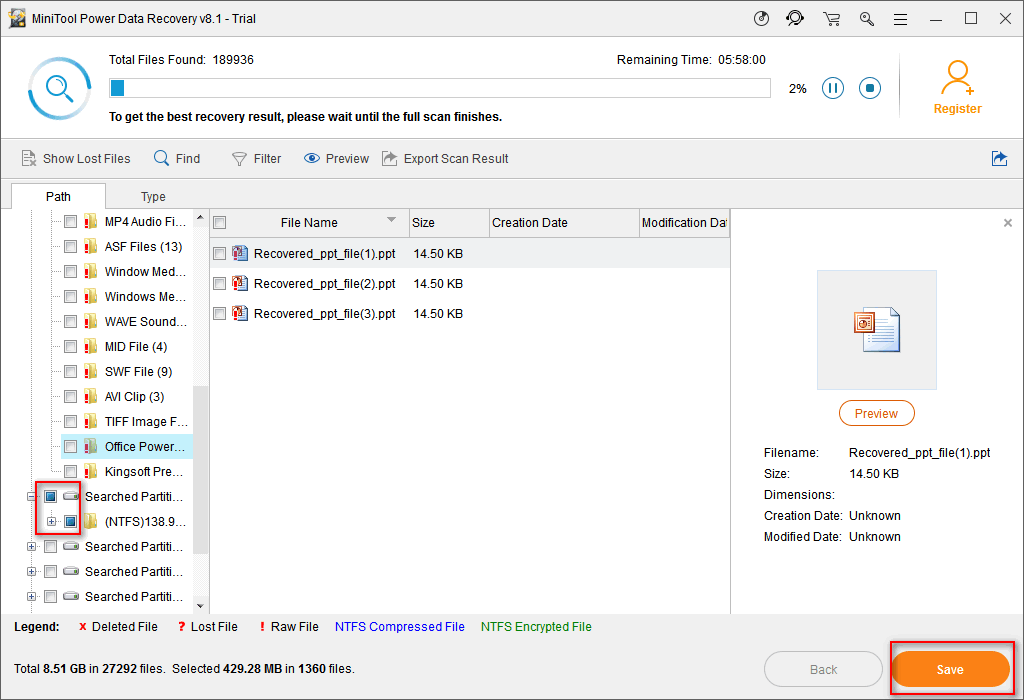The width and height of the screenshot is (1024, 700).
Task: Tick the SWF File (9) checkbox
Action: (x=71, y=372)
